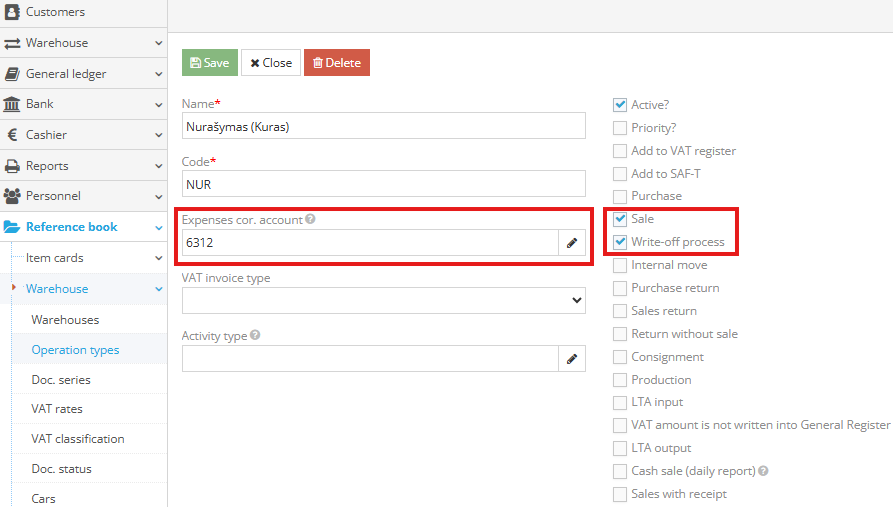Click the help icon next to Expenses cor. account

(310, 219)
